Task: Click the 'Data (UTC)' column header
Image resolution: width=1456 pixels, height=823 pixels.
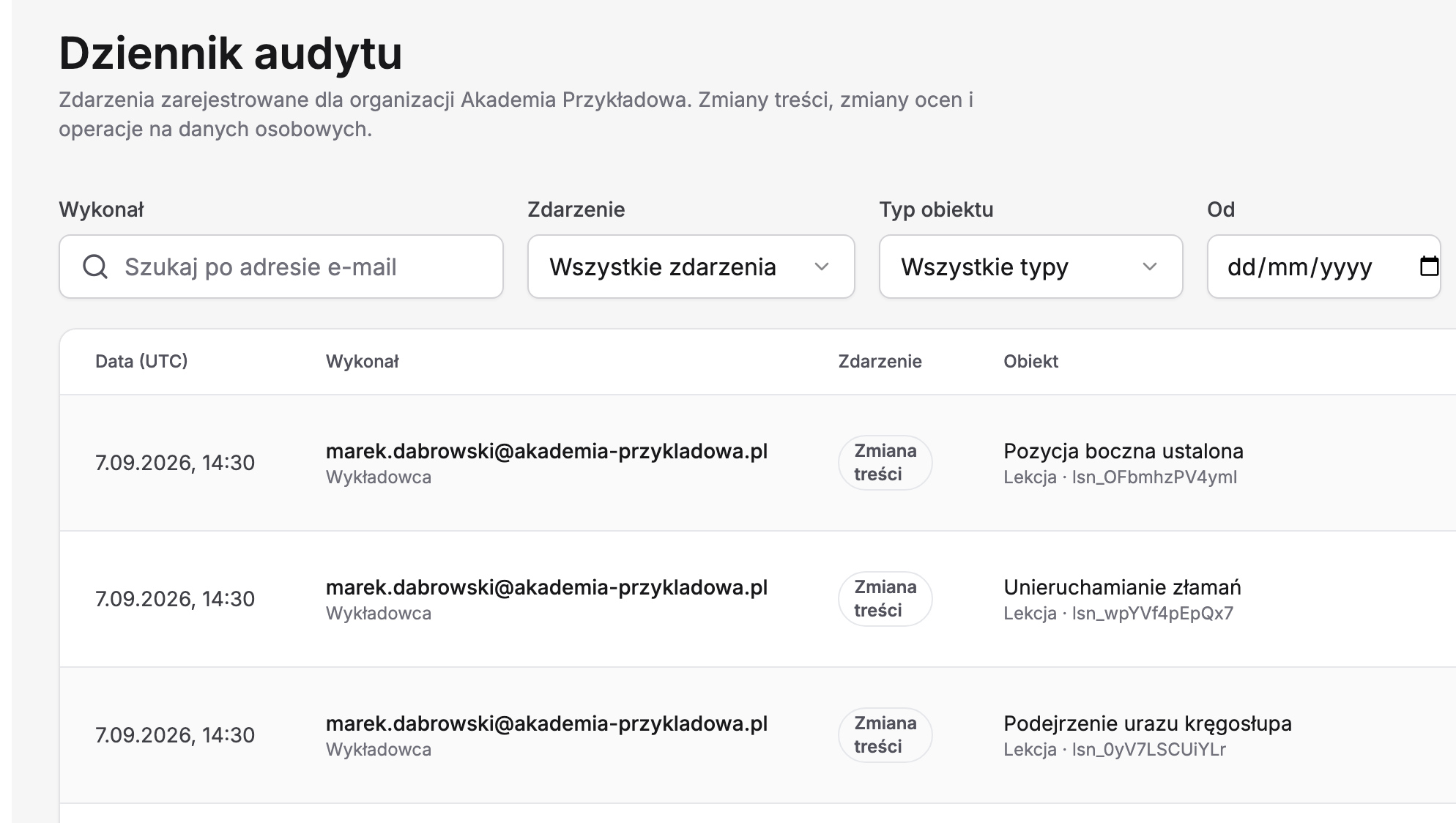Action: pyautogui.click(x=141, y=361)
